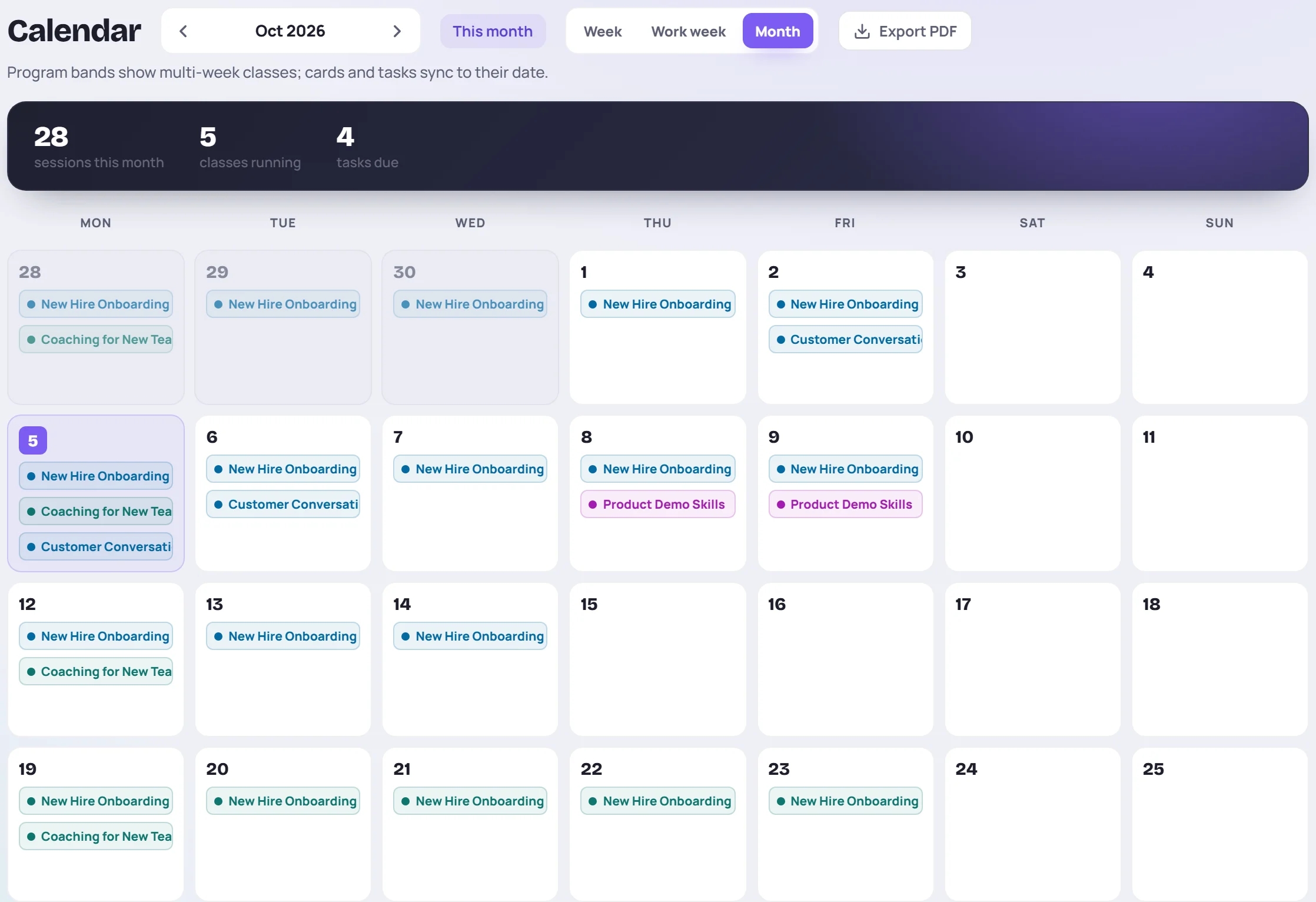Open Product Demo Skills on Oct 8
This screenshot has width=1316, height=902.
click(x=658, y=504)
